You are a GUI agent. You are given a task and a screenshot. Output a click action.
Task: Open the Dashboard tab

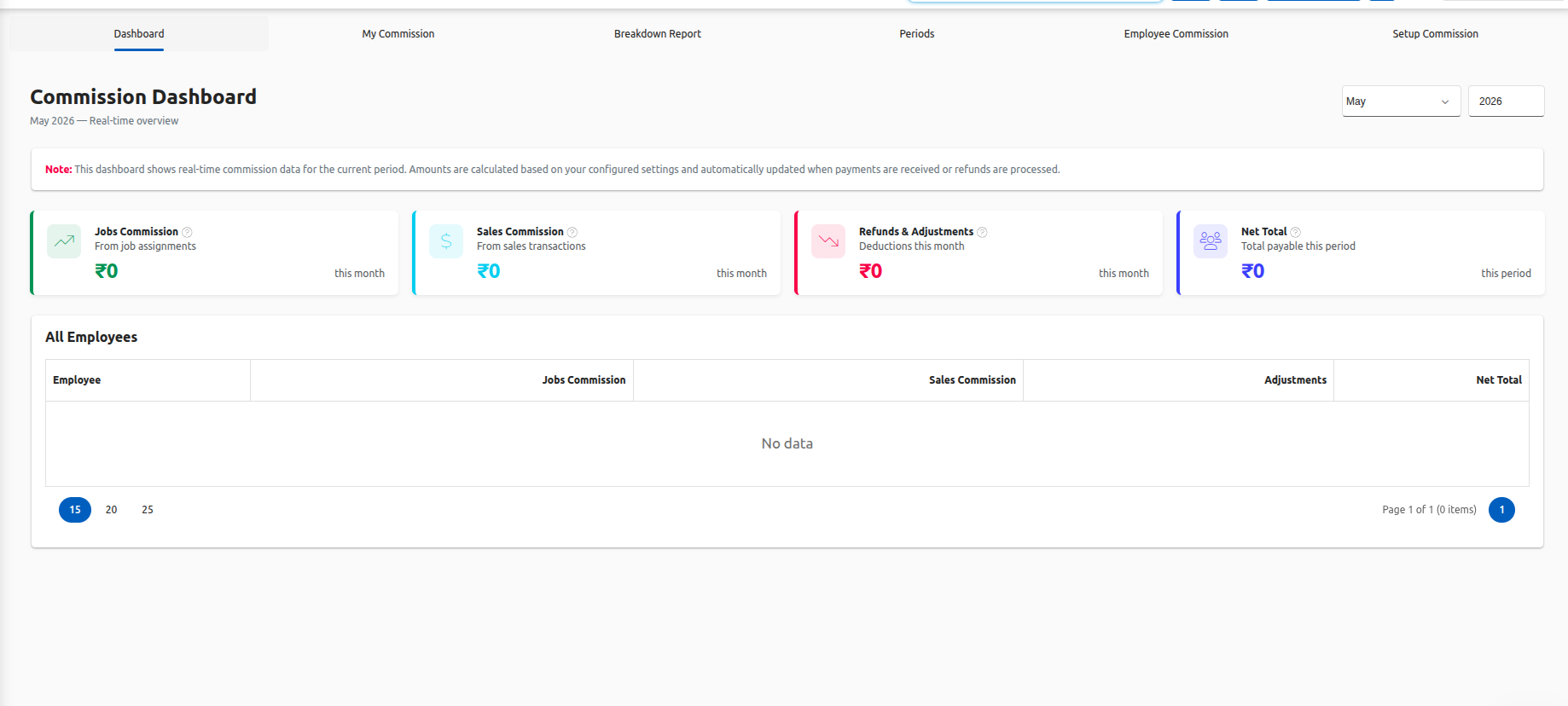click(x=139, y=34)
